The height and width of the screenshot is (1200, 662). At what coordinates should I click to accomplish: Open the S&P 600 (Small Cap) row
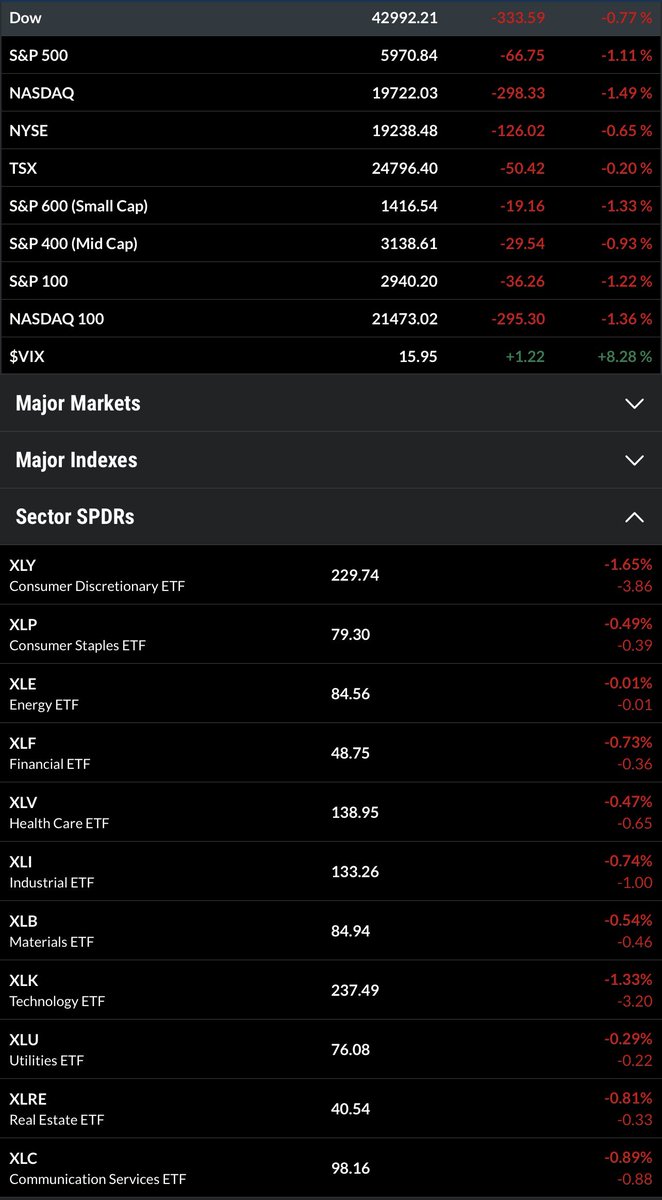[331, 206]
